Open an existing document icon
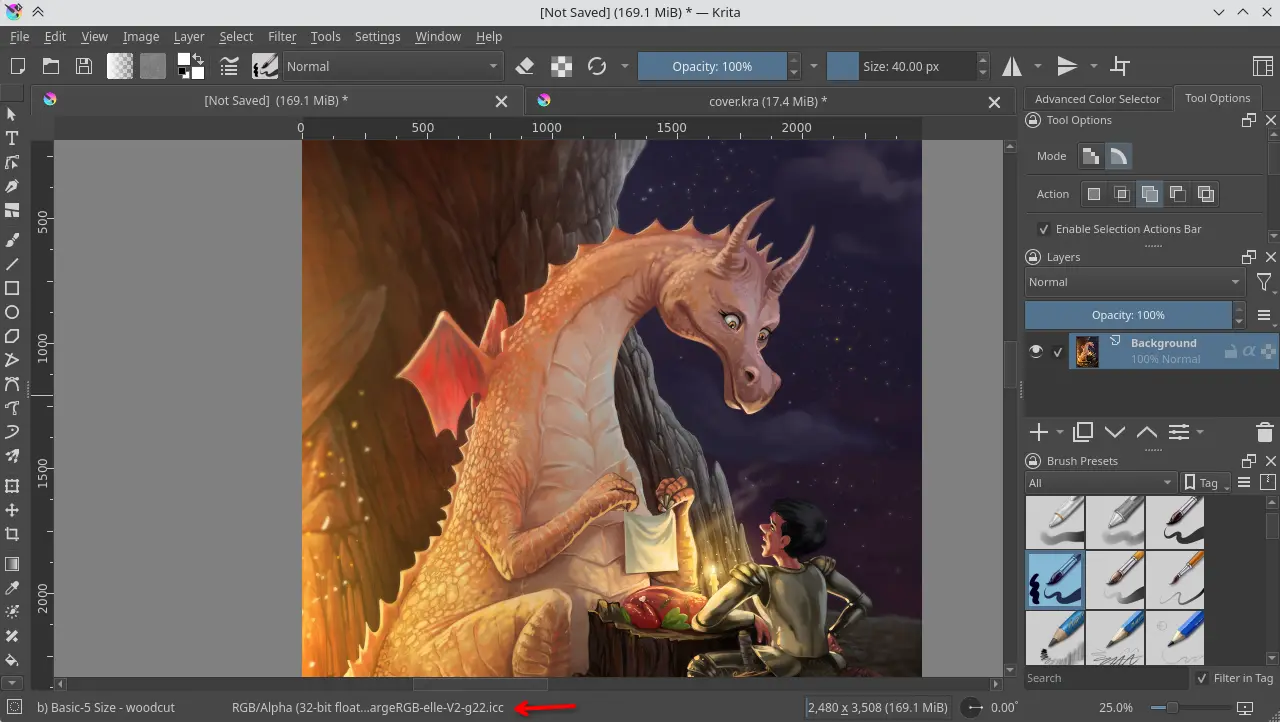 tap(51, 66)
